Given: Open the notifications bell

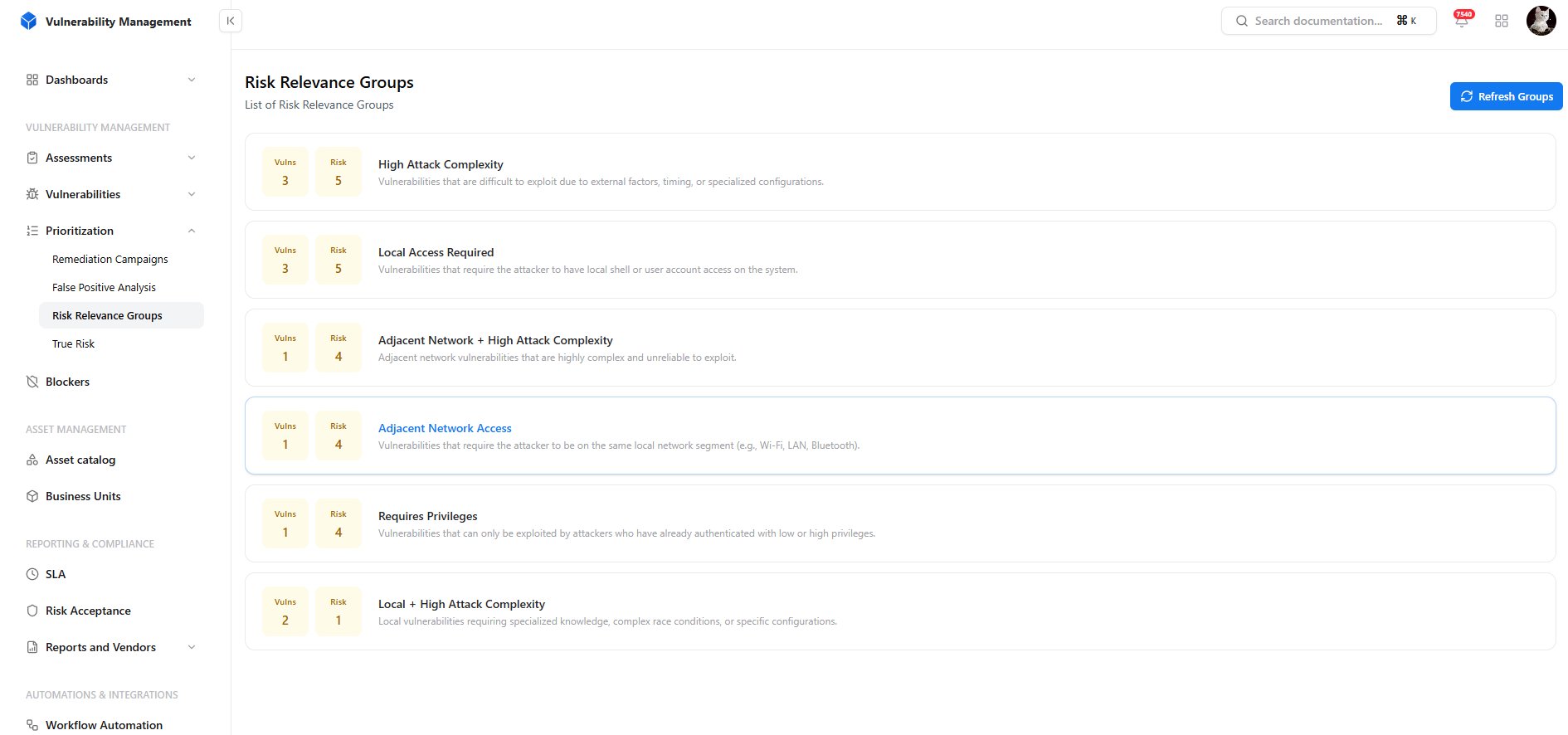Looking at the screenshot, I should click(x=1462, y=21).
